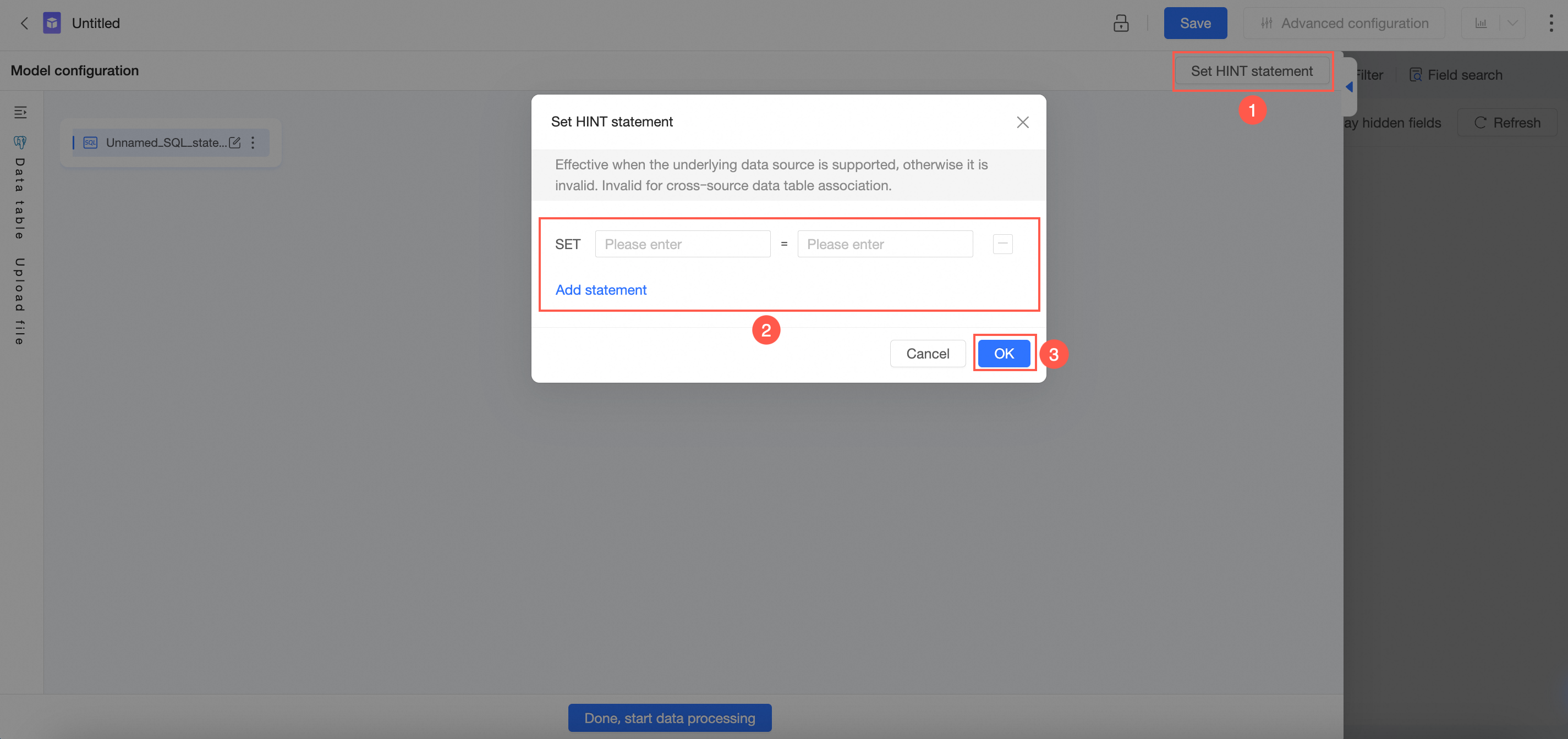Cancel the Set HINT statement dialog

(927, 354)
